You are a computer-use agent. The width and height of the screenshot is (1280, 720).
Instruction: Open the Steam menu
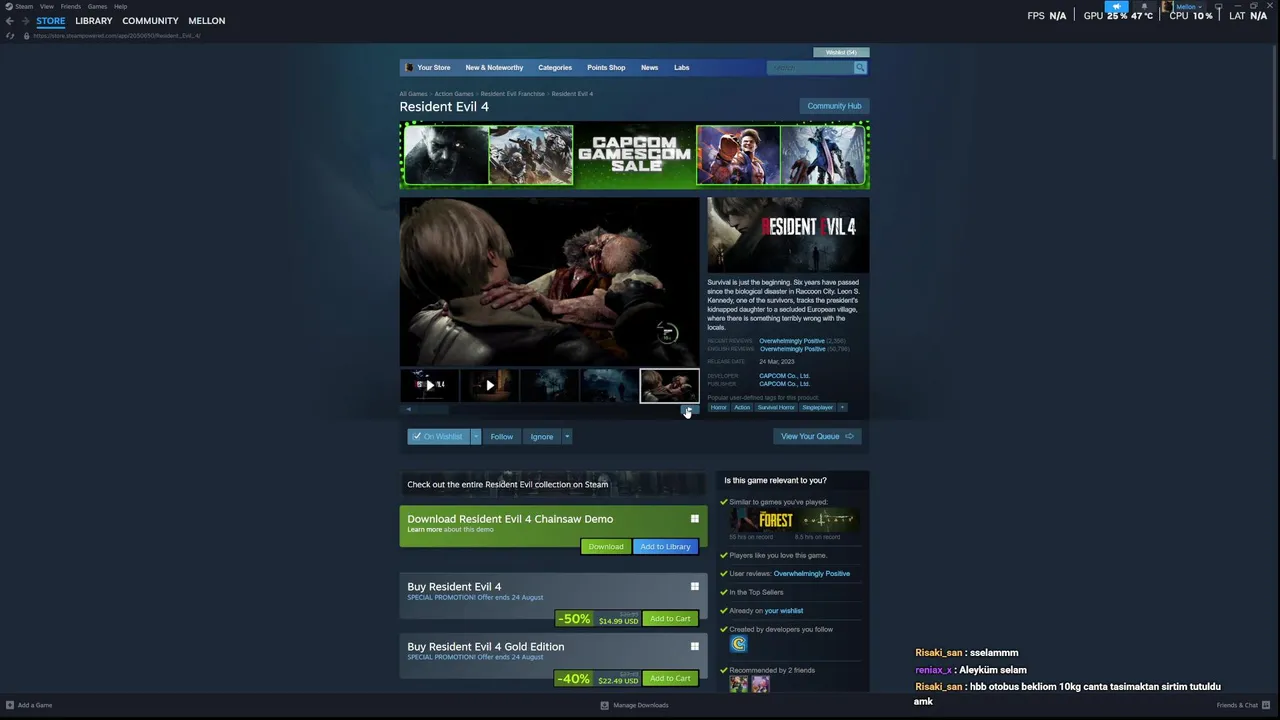click(24, 6)
